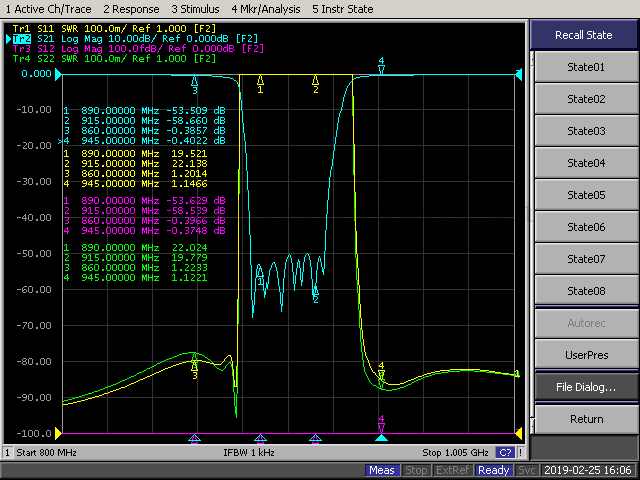Click the Stop 1.005 GHz value
This screenshot has width=640, height=480.
tap(455, 453)
